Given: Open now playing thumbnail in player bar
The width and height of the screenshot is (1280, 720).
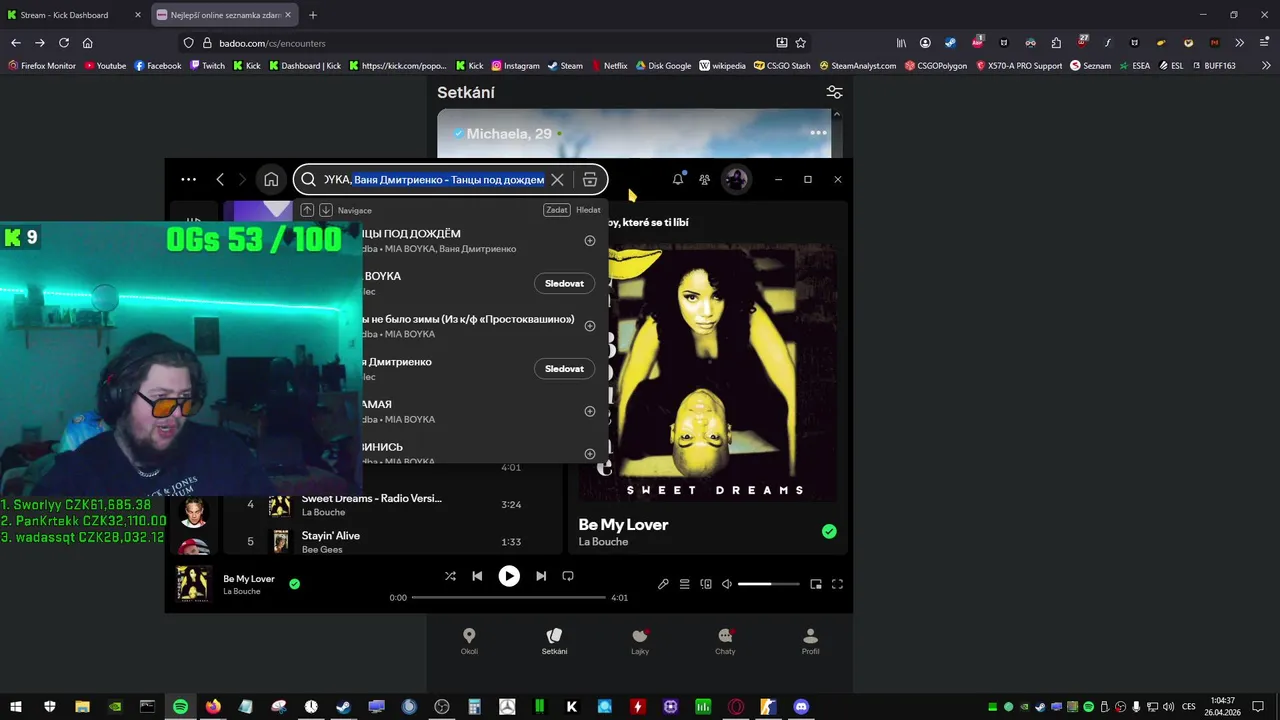Looking at the screenshot, I should 193,584.
